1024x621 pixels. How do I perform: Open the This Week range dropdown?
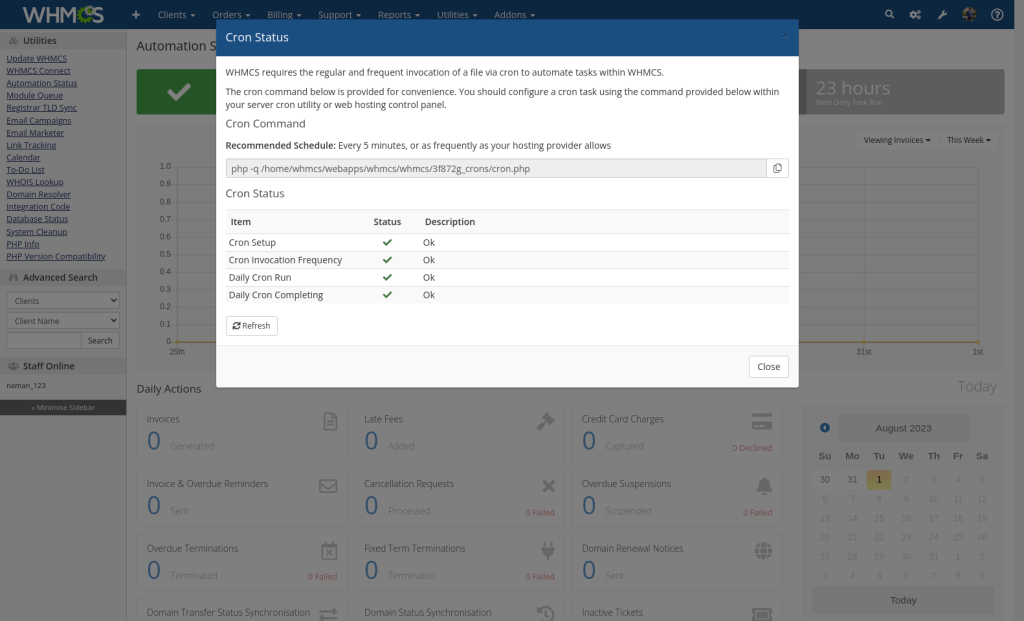(x=968, y=140)
